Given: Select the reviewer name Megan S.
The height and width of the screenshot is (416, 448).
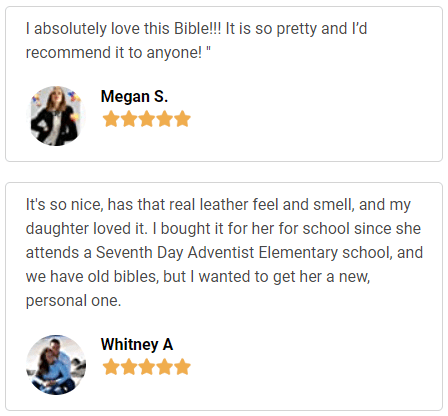Looking at the screenshot, I should (x=134, y=97).
